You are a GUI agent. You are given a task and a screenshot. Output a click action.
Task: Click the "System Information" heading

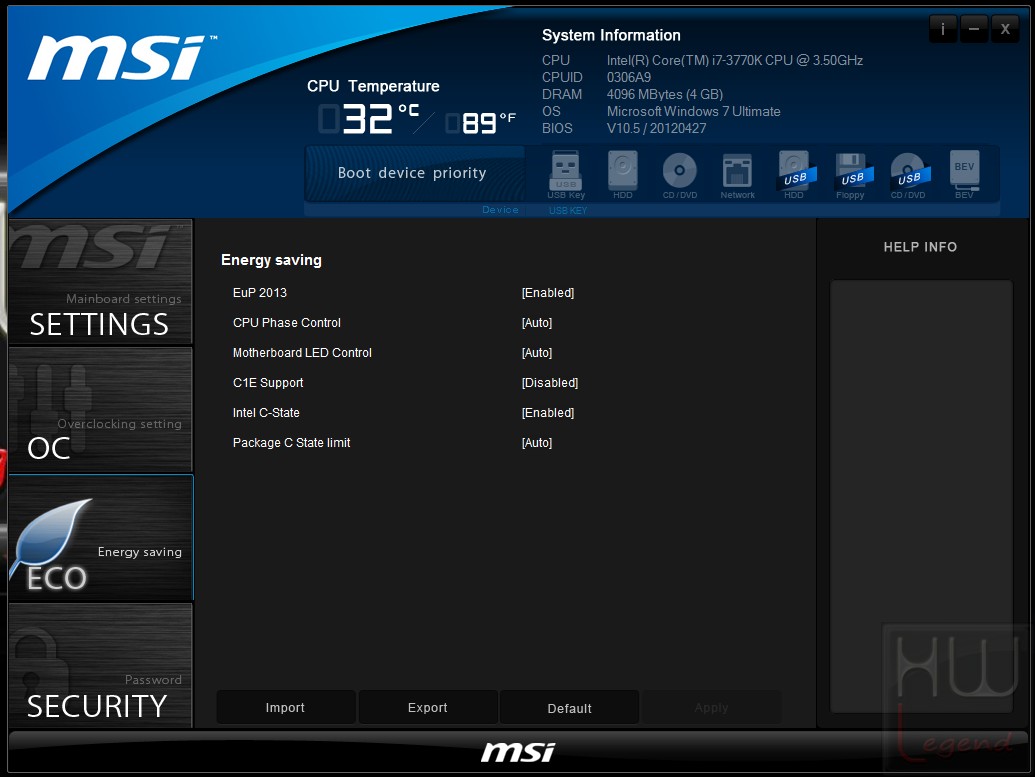click(x=611, y=36)
